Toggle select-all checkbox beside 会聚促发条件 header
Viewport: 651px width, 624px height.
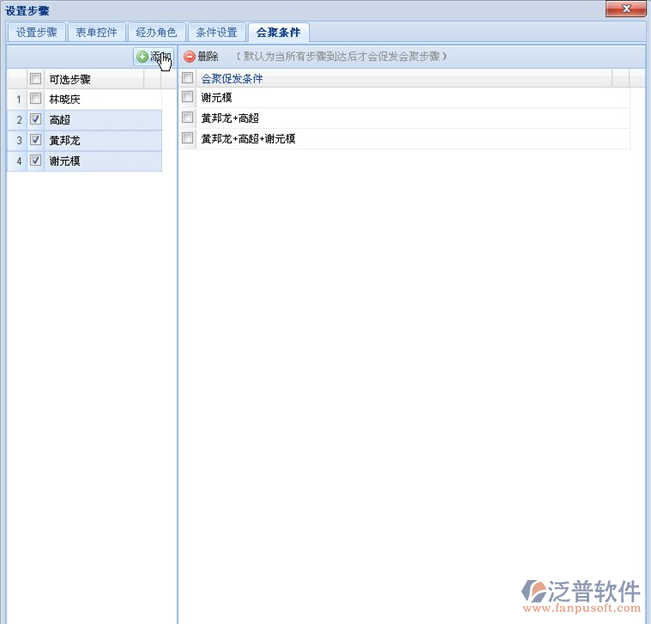coord(187,78)
